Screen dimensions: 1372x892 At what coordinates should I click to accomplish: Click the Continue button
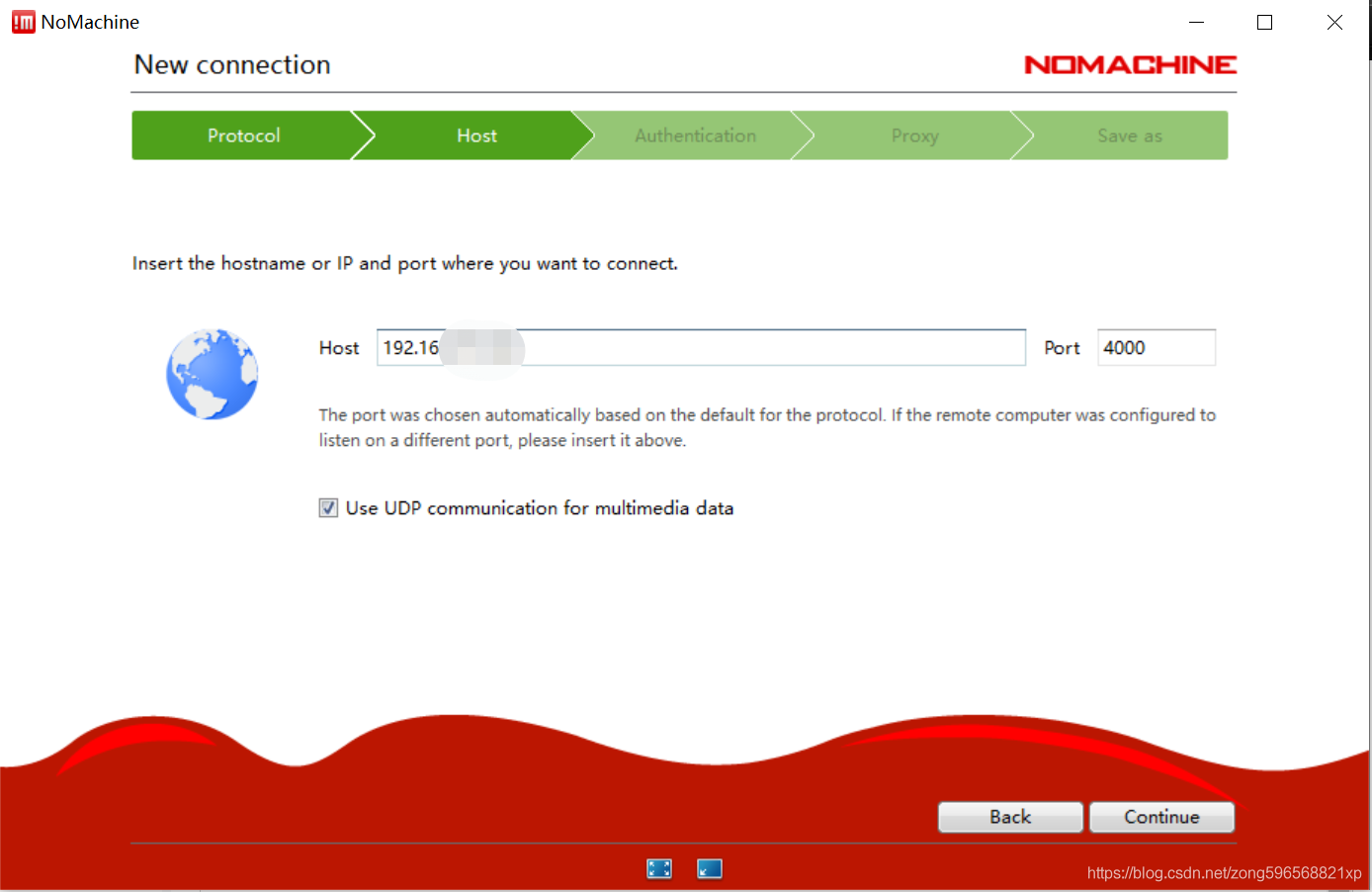click(1161, 817)
